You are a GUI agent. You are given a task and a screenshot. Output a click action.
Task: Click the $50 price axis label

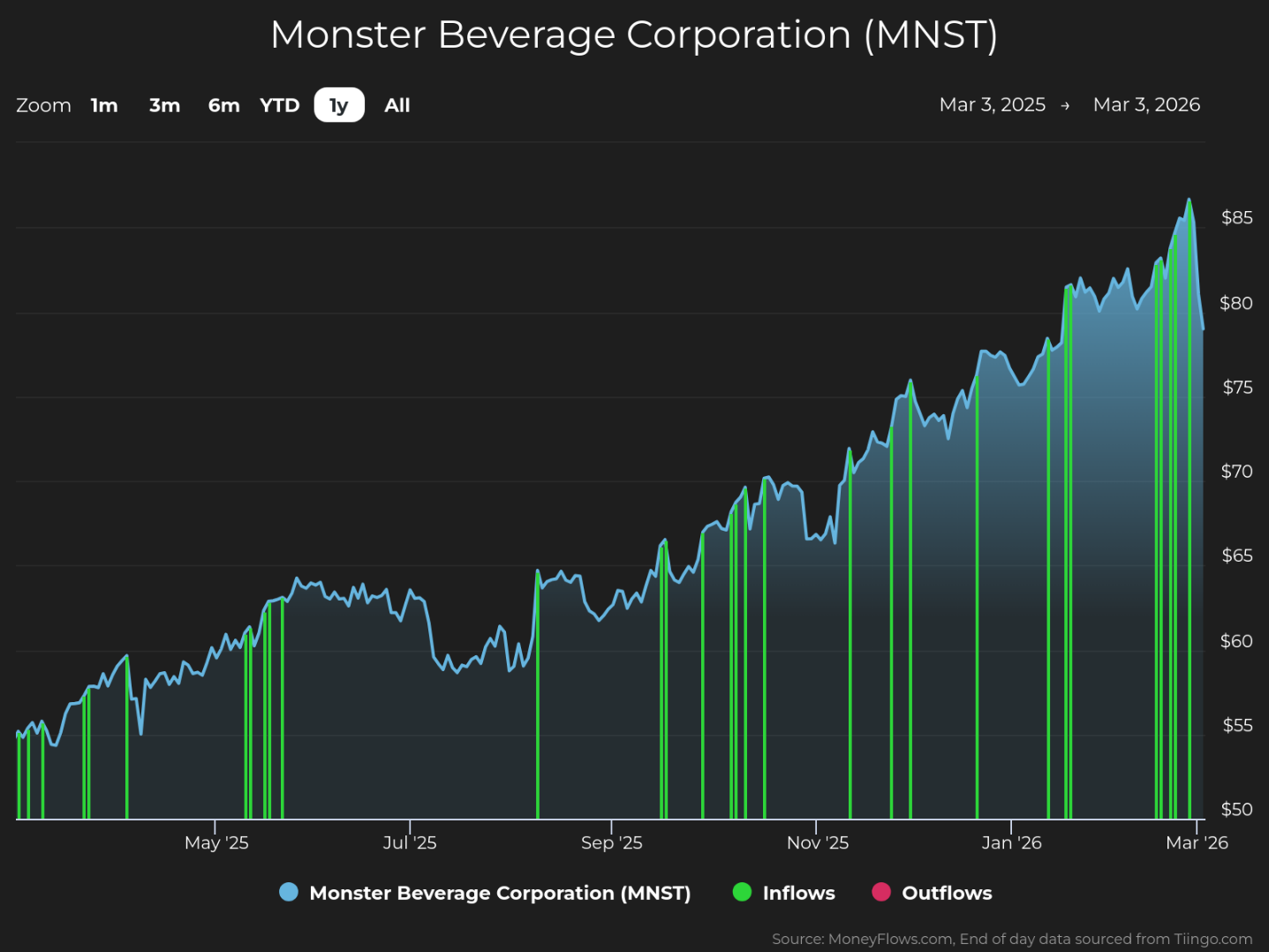pos(1236,809)
